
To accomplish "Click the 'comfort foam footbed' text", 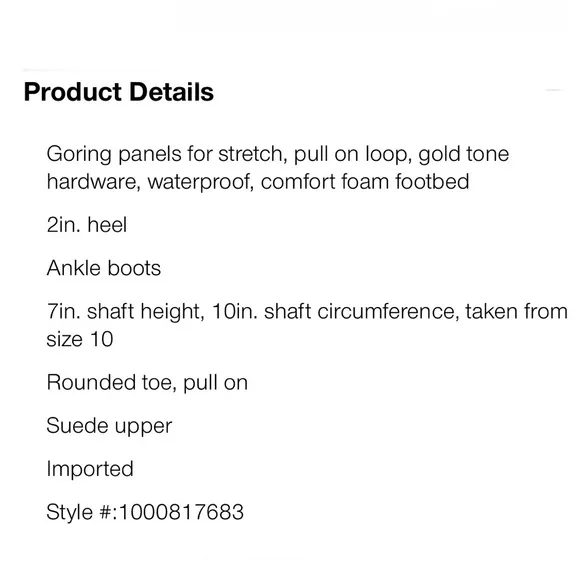I will (x=365, y=182).
